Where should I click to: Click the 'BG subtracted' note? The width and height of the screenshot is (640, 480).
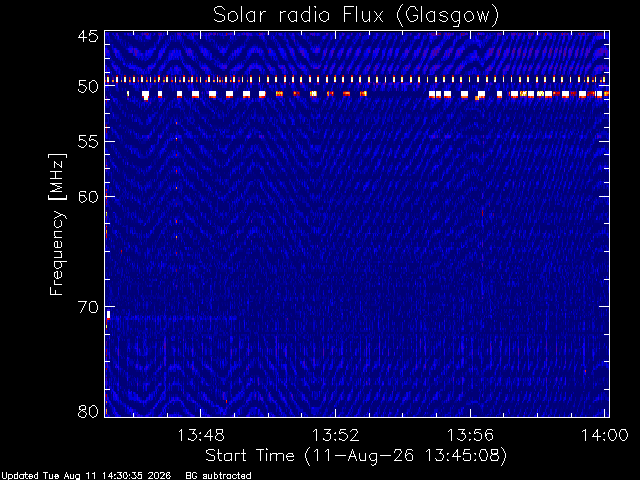[218, 476]
